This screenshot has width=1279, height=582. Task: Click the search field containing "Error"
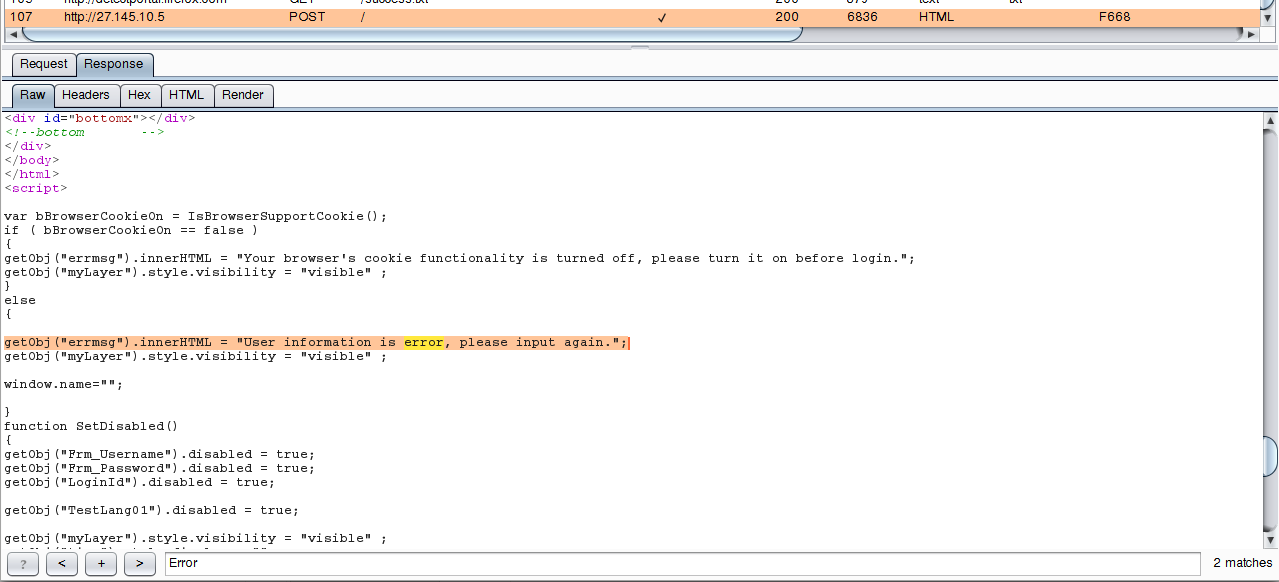tap(680, 563)
